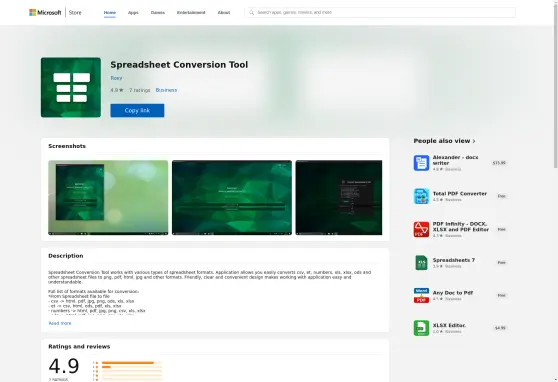Click the search magnifier icon
The image size is (558, 382).
[252, 12]
